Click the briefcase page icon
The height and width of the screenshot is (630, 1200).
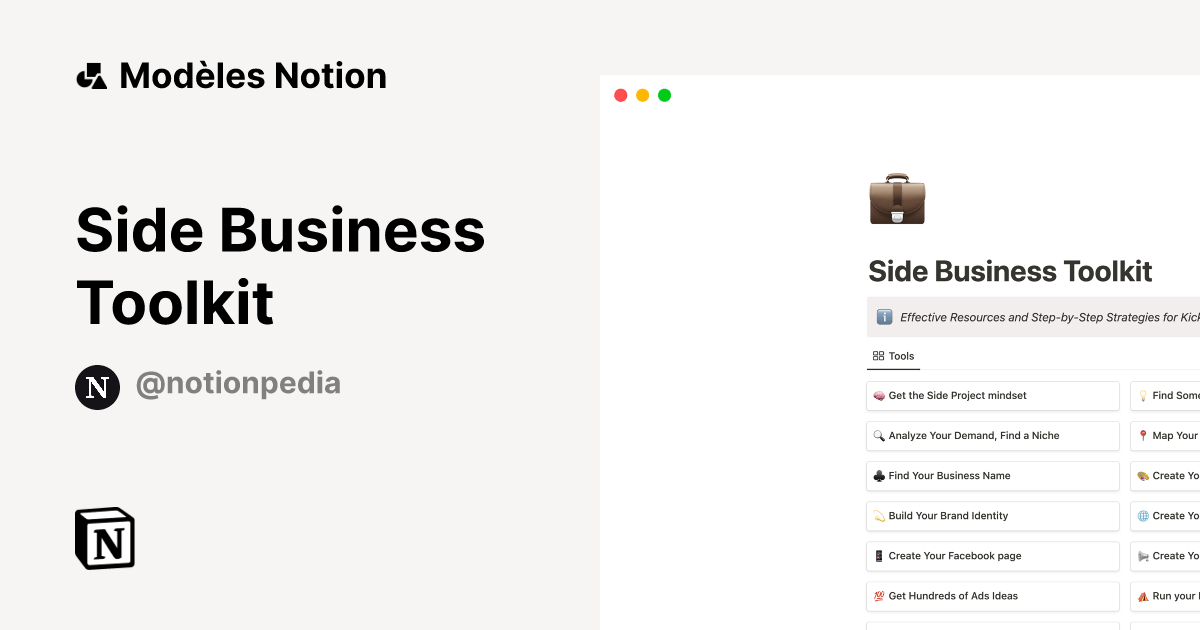pyautogui.click(x=897, y=199)
